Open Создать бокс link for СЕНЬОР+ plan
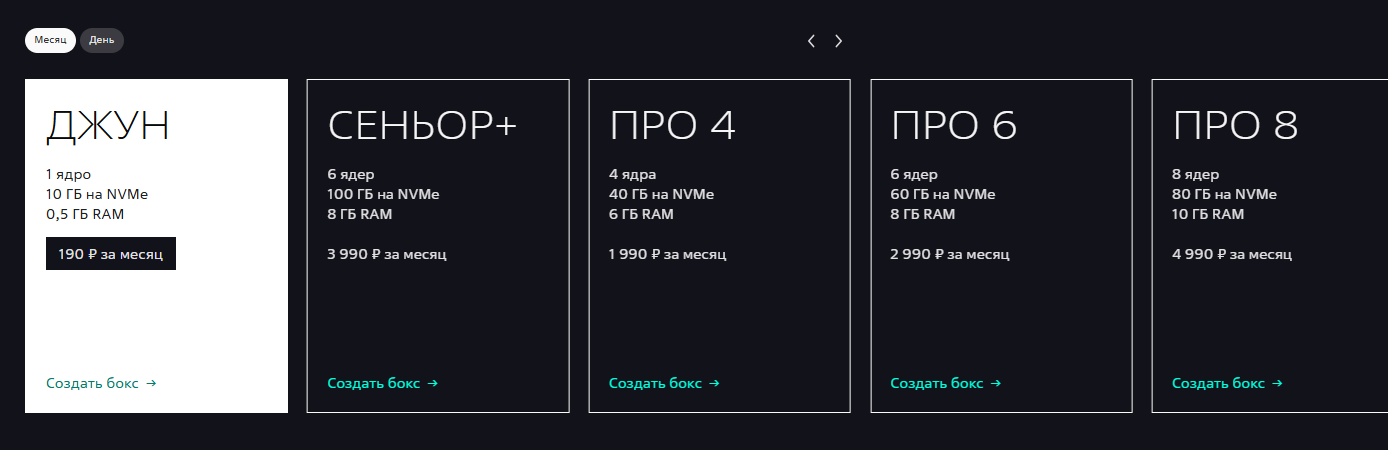This screenshot has height=450, width=1388. 374,383
